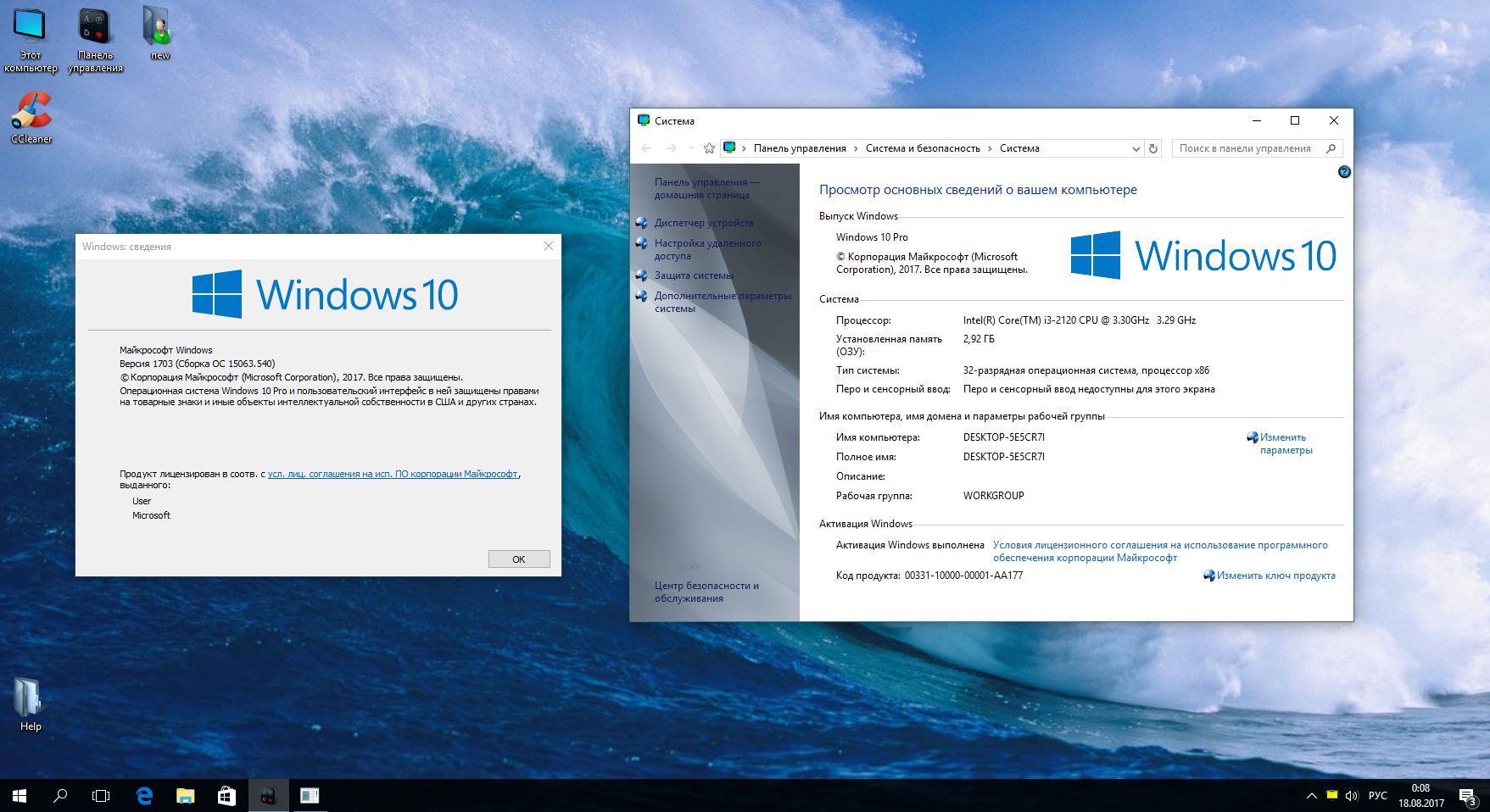Open Дополнительные параметры системы link

(723, 302)
